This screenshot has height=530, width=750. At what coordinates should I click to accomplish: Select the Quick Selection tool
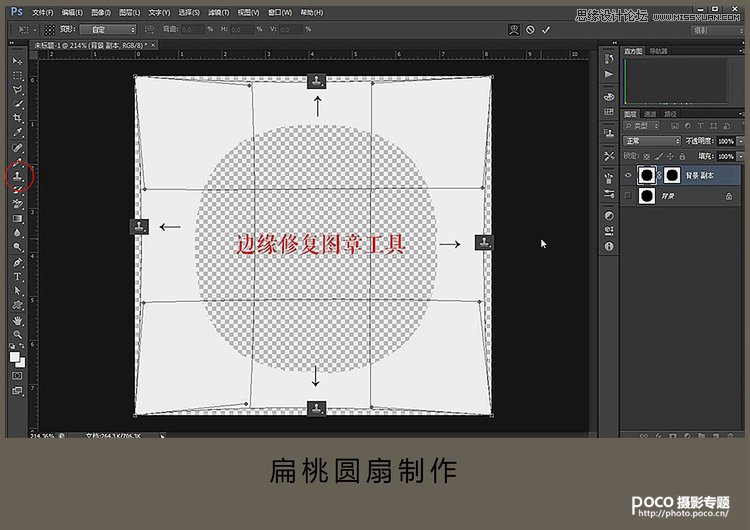point(17,103)
